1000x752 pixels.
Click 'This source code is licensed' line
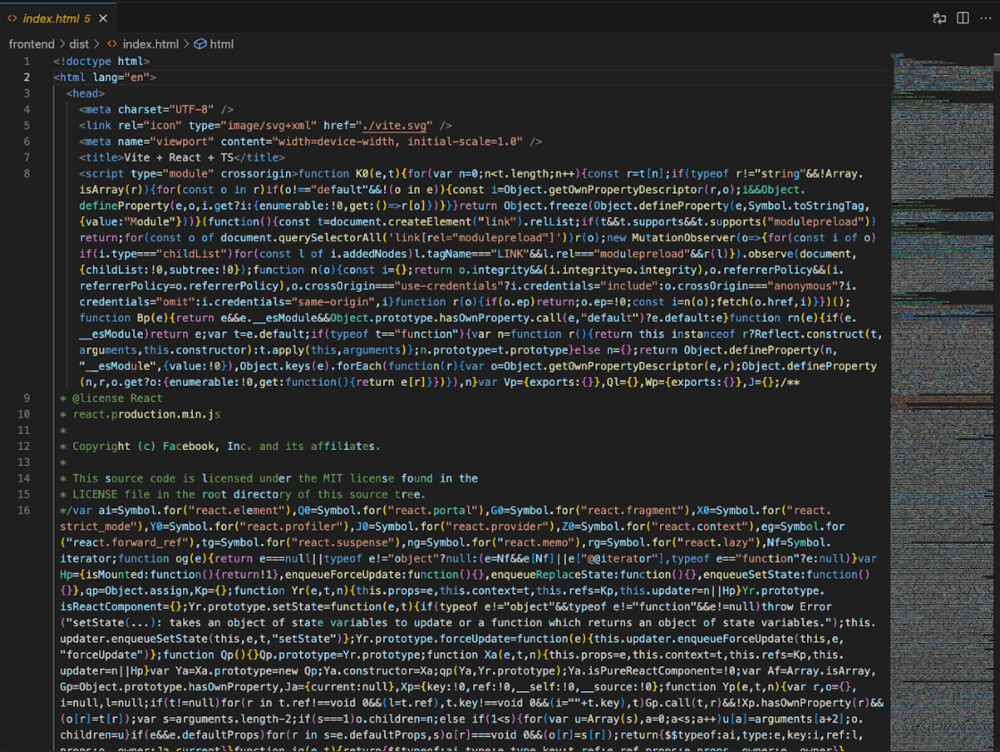(268, 478)
